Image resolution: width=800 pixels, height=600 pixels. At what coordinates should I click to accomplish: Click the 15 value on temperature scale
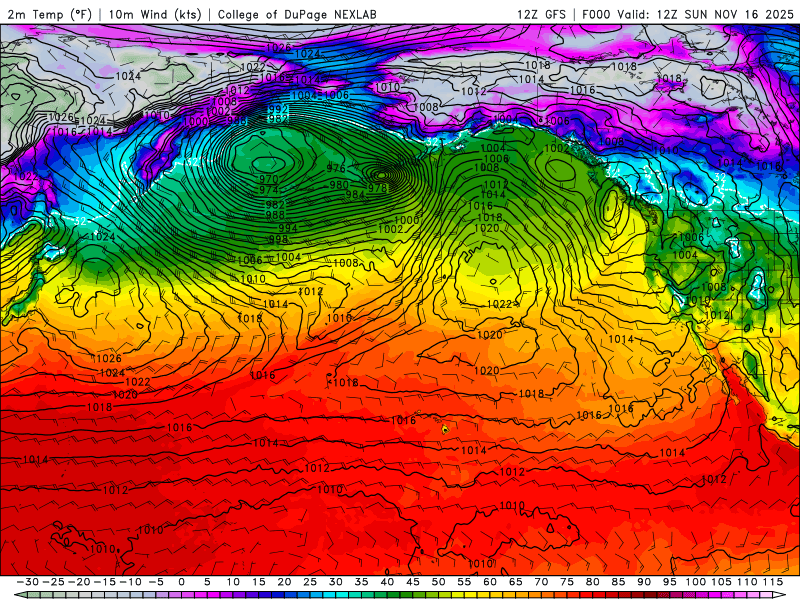259,582
